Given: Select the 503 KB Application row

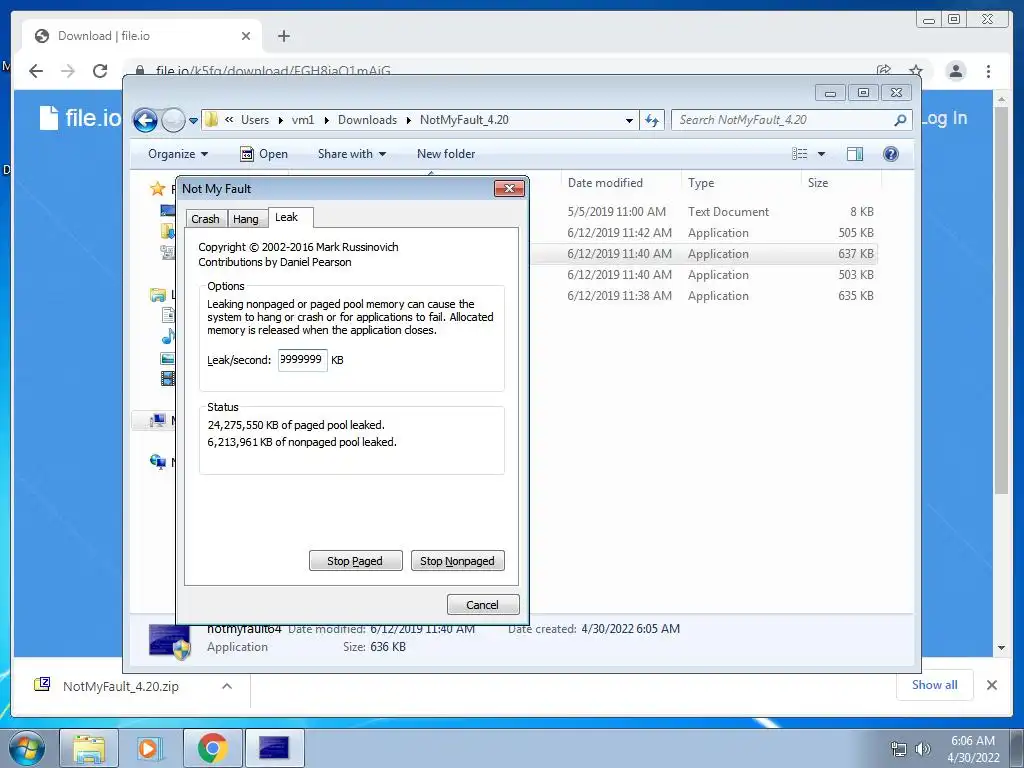Looking at the screenshot, I should 705,275.
